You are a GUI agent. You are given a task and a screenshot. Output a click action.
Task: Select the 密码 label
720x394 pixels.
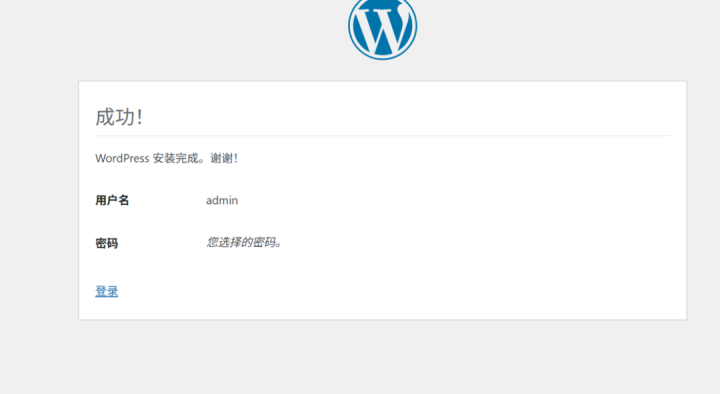[107, 243]
